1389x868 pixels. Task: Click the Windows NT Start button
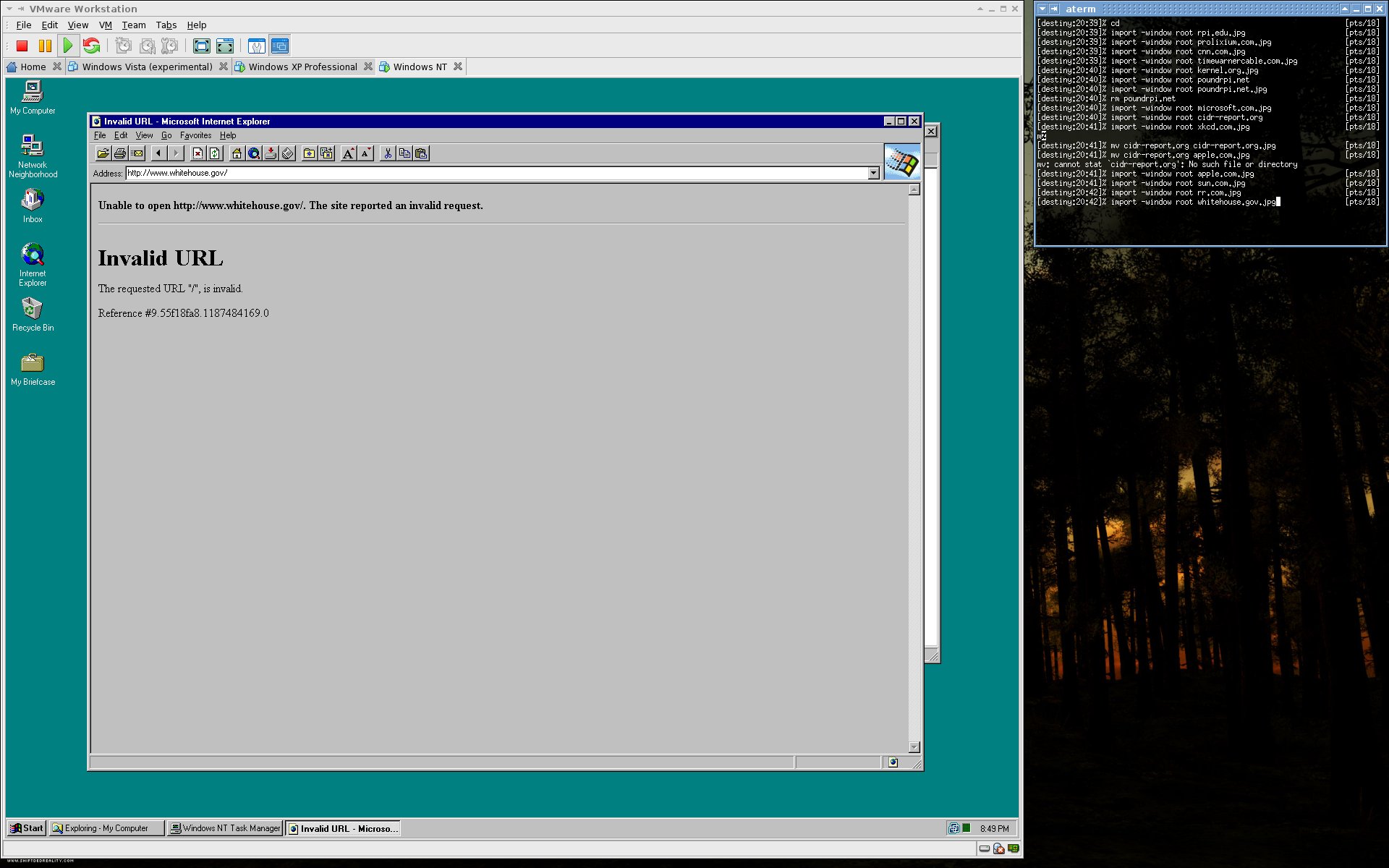click(27, 828)
